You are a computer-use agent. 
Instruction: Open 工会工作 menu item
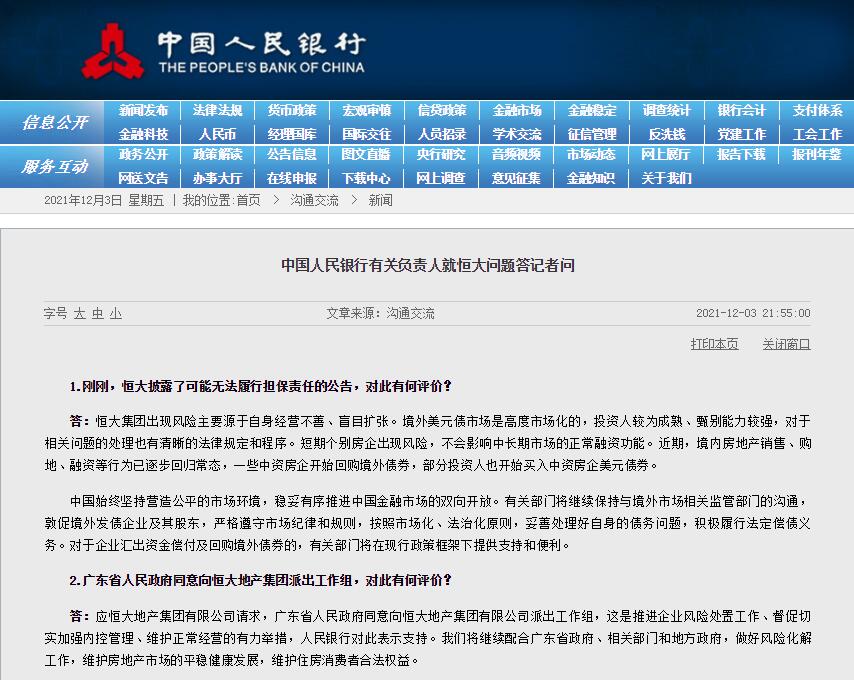click(818, 134)
